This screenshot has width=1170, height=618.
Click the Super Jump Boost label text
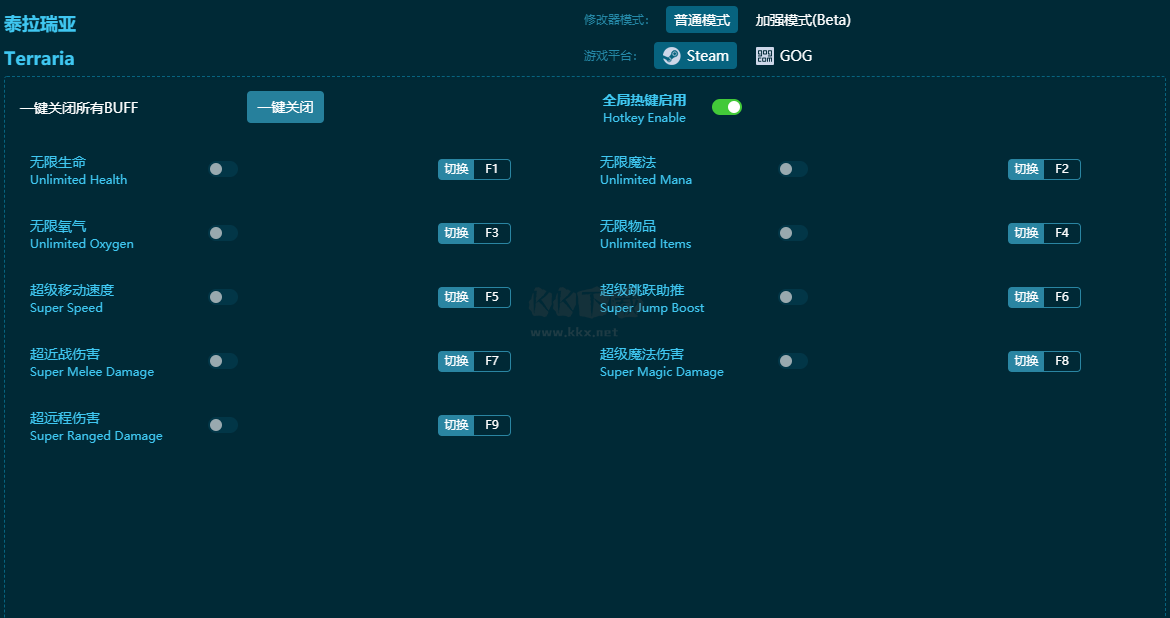pyautogui.click(x=652, y=308)
